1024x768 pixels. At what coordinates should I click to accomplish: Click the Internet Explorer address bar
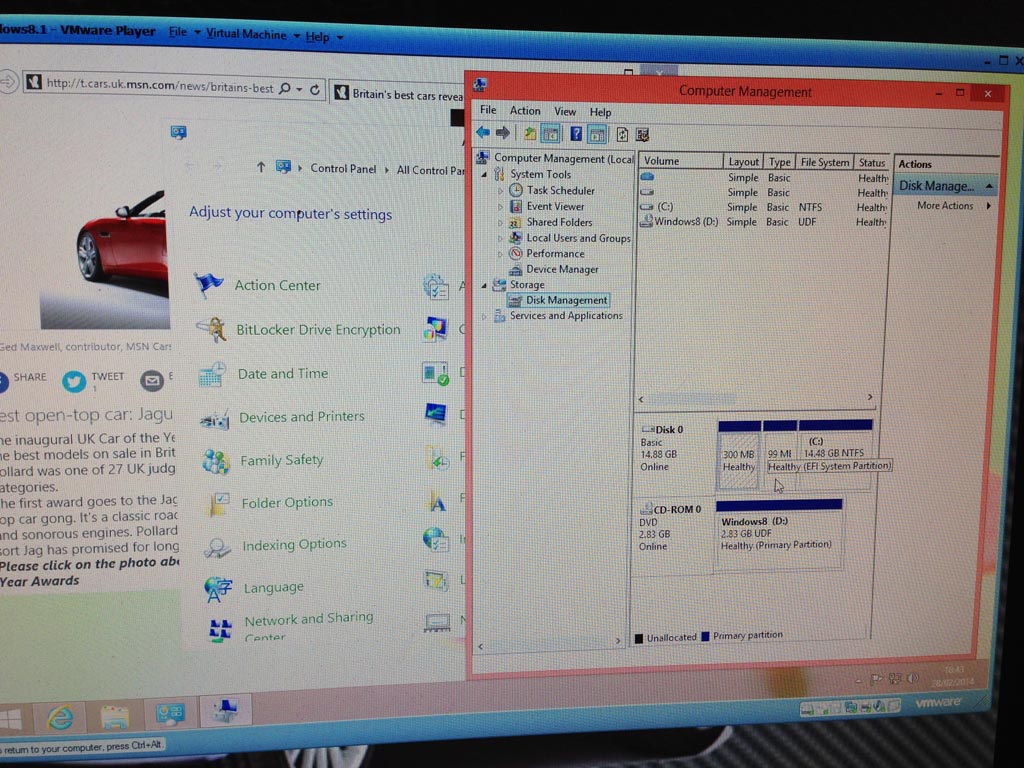tap(160, 85)
